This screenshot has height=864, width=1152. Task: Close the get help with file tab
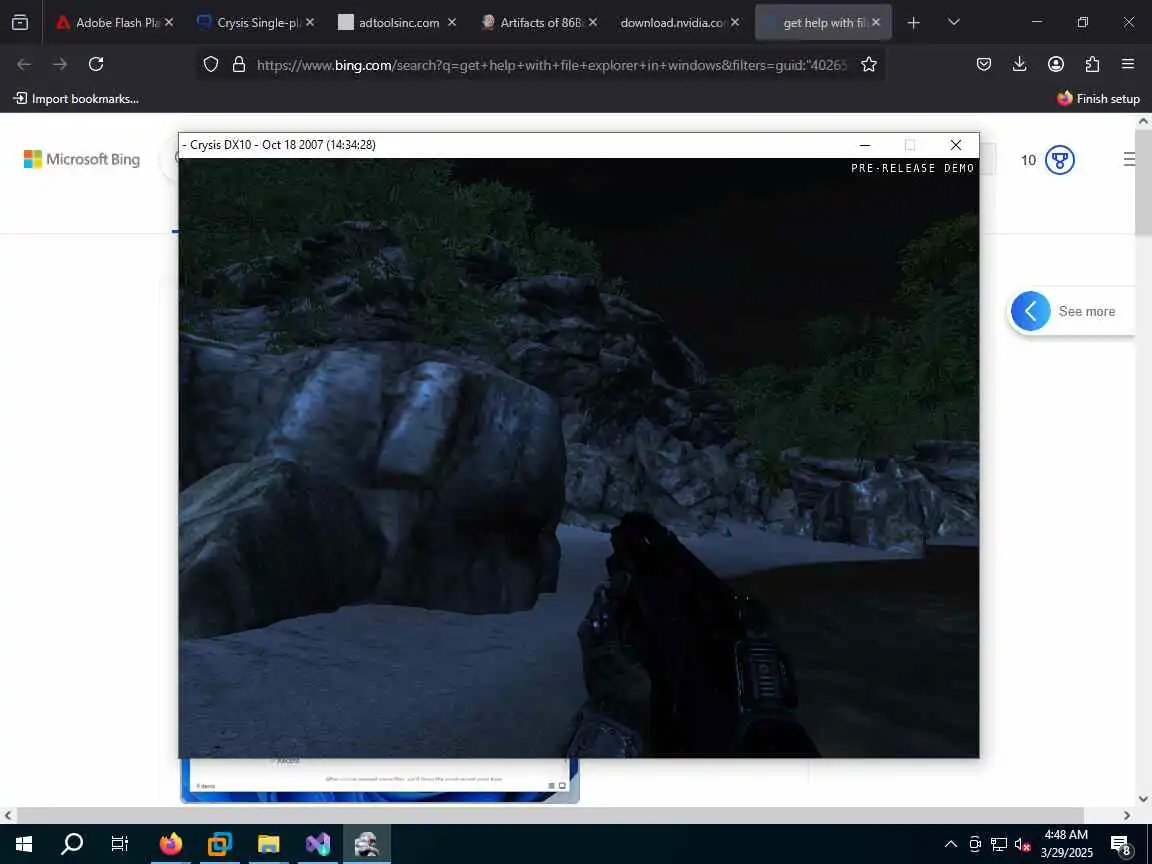(876, 23)
